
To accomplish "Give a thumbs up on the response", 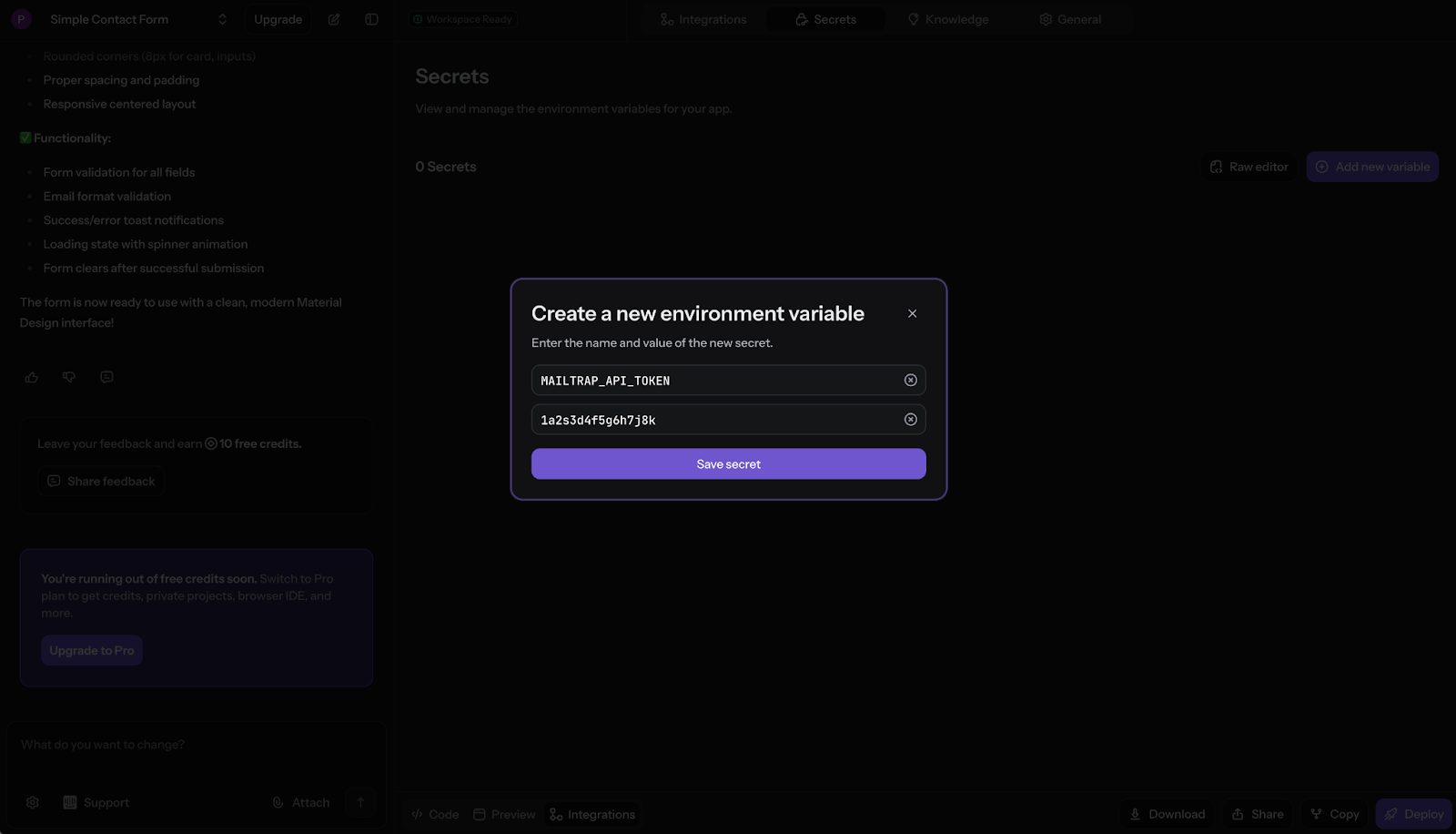I will (31, 376).
